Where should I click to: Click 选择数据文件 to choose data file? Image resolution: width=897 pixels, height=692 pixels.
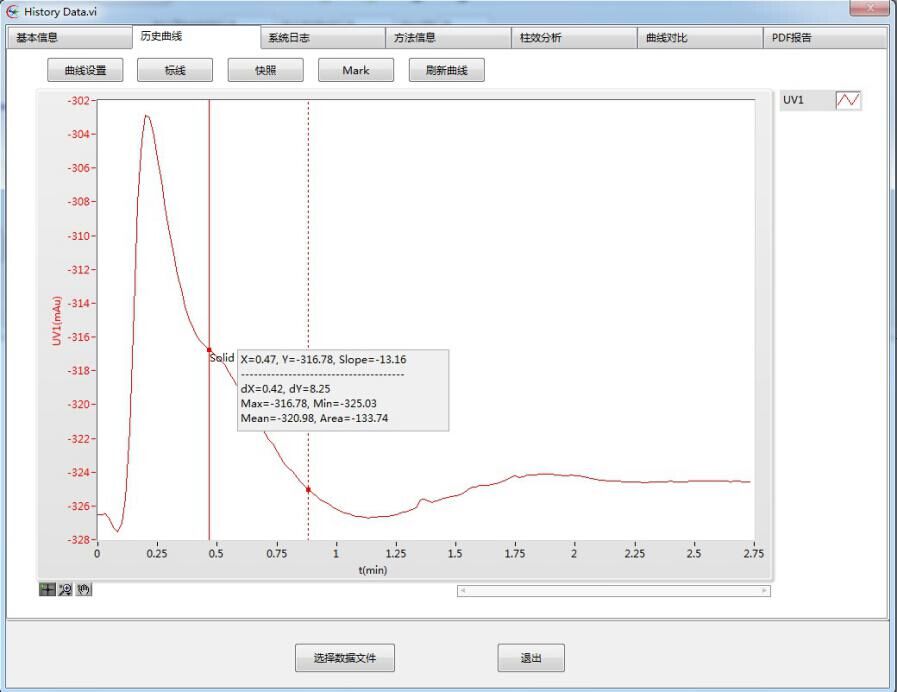pos(345,658)
